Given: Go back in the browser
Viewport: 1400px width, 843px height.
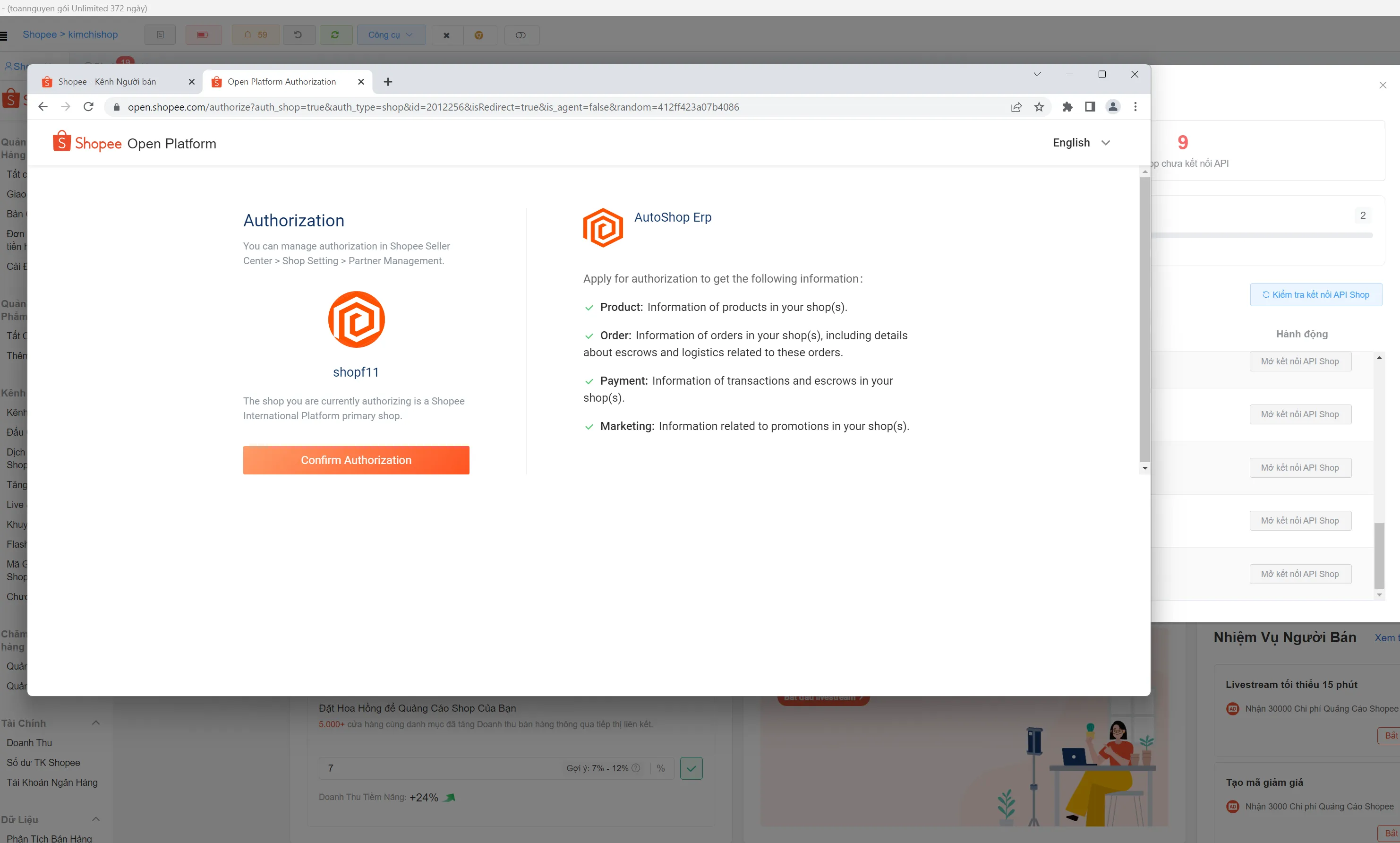Looking at the screenshot, I should (43, 107).
